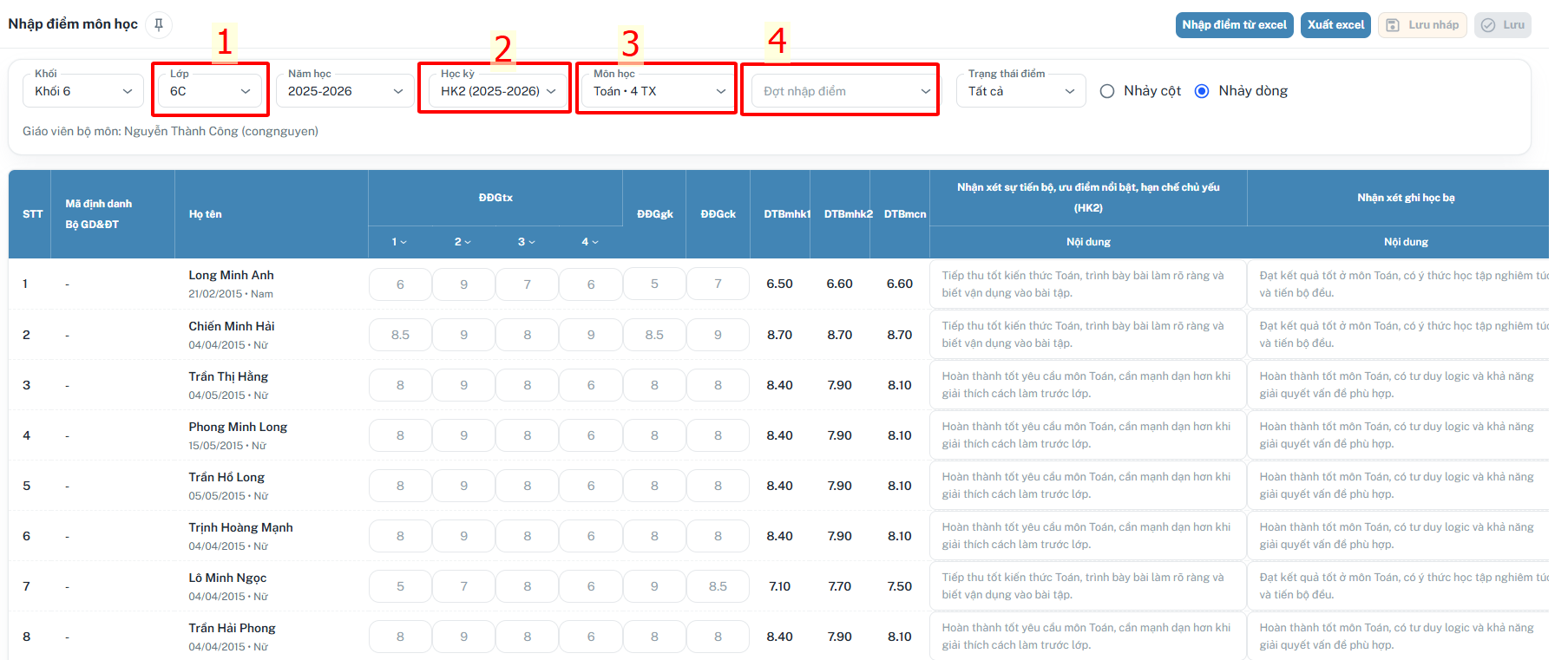Click HK2 comment box for Lô Minh Ngọc

[x=1088, y=586]
